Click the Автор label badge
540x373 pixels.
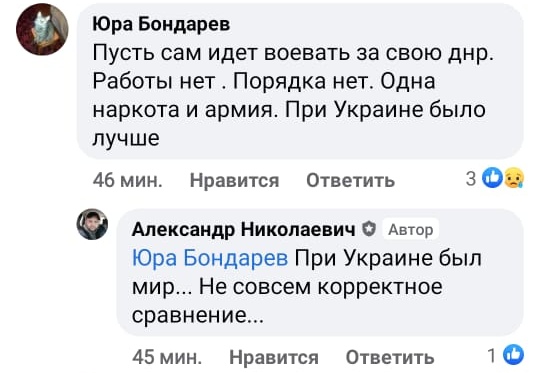(411, 229)
